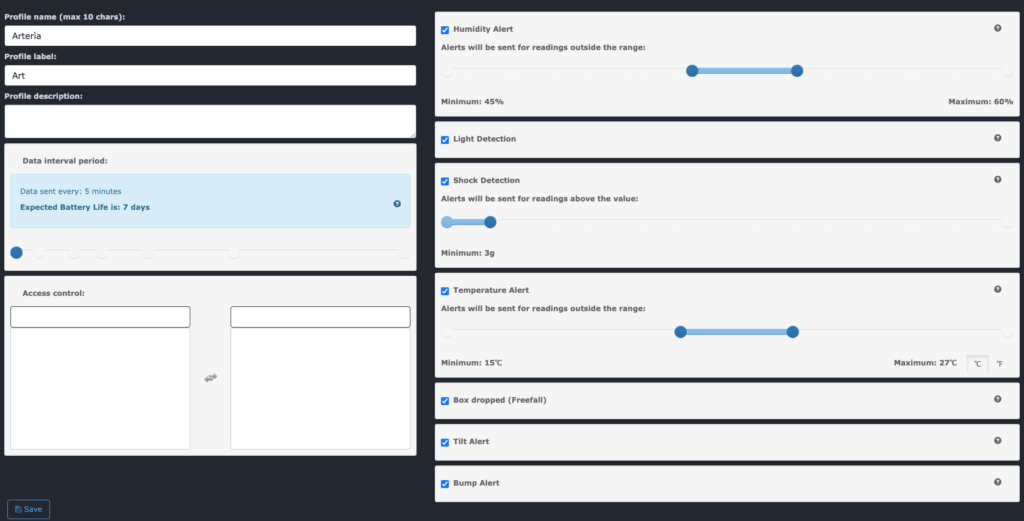Click the Light Detection help icon
Viewport: 1024px width, 521px height.
[997, 138]
